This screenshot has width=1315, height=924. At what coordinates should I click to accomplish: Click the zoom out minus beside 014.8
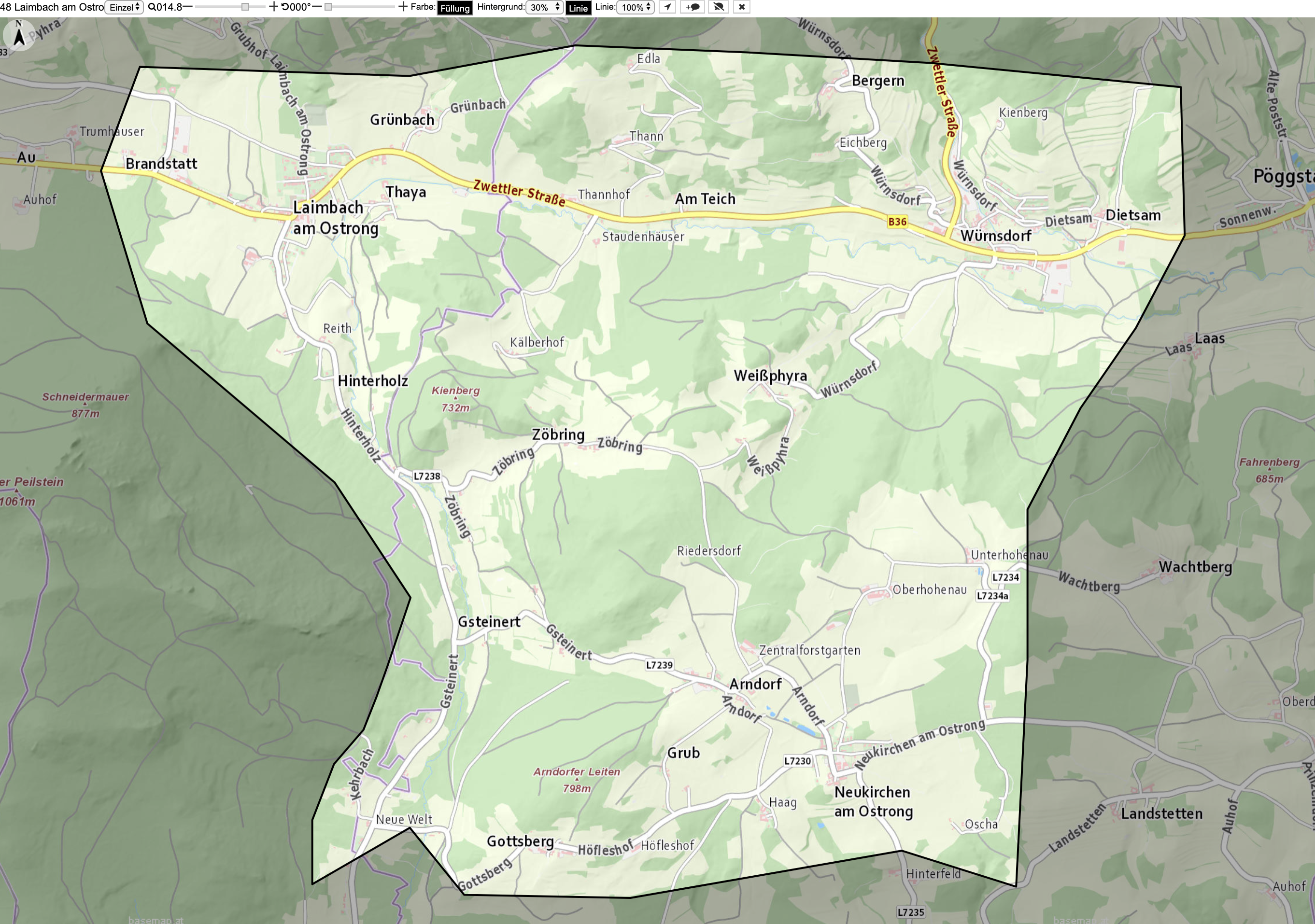pyautogui.click(x=187, y=7)
